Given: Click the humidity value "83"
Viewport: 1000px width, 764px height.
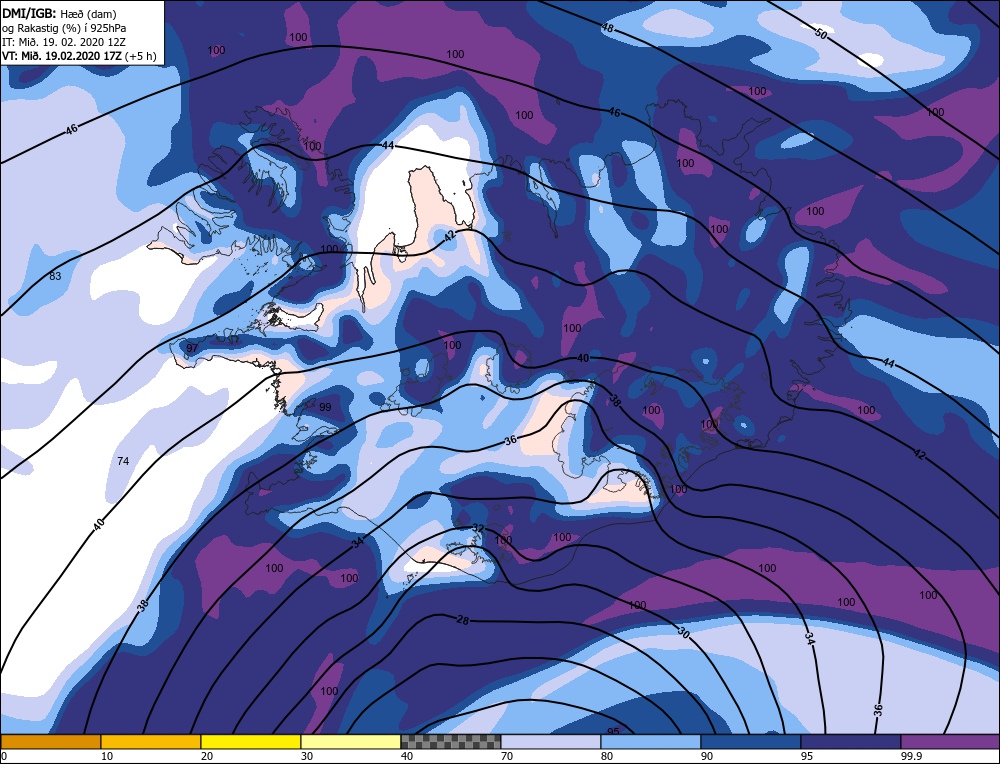Looking at the screenshot, I should coord(55,276).
